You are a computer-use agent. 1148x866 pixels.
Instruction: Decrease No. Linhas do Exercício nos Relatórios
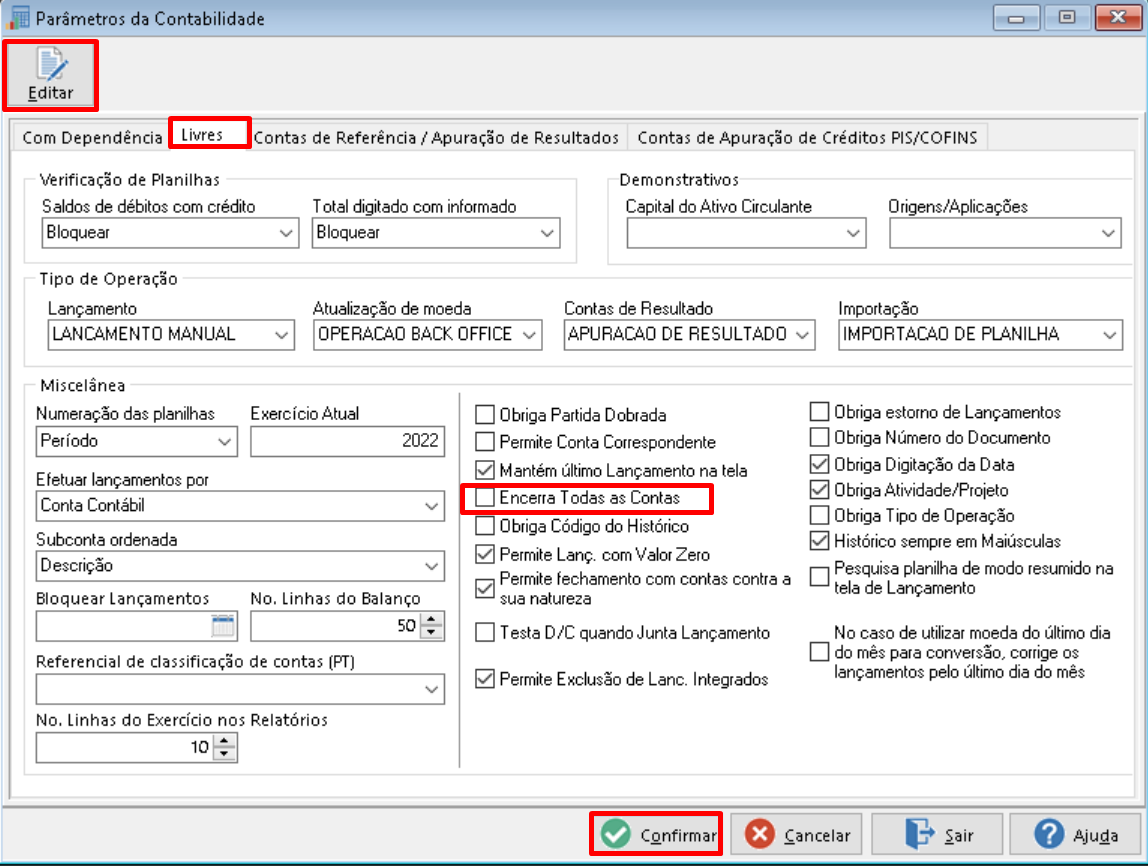click(226, 754)
